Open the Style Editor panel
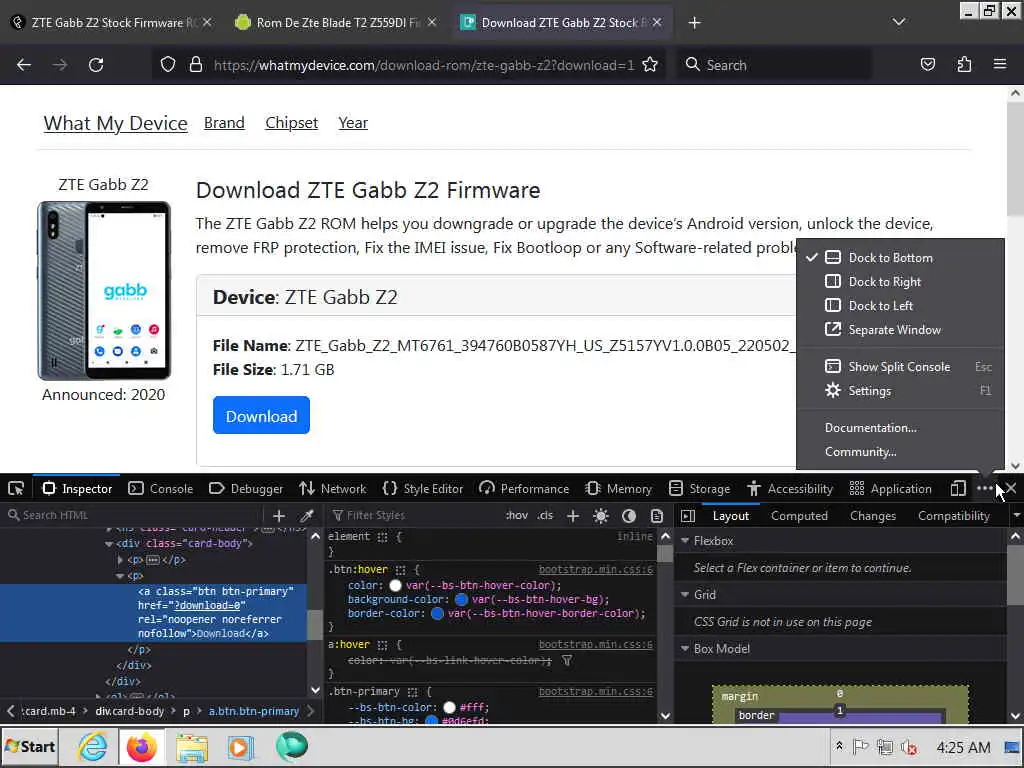1024x768 pixels. pyautogui.click(x=423, y=488)
